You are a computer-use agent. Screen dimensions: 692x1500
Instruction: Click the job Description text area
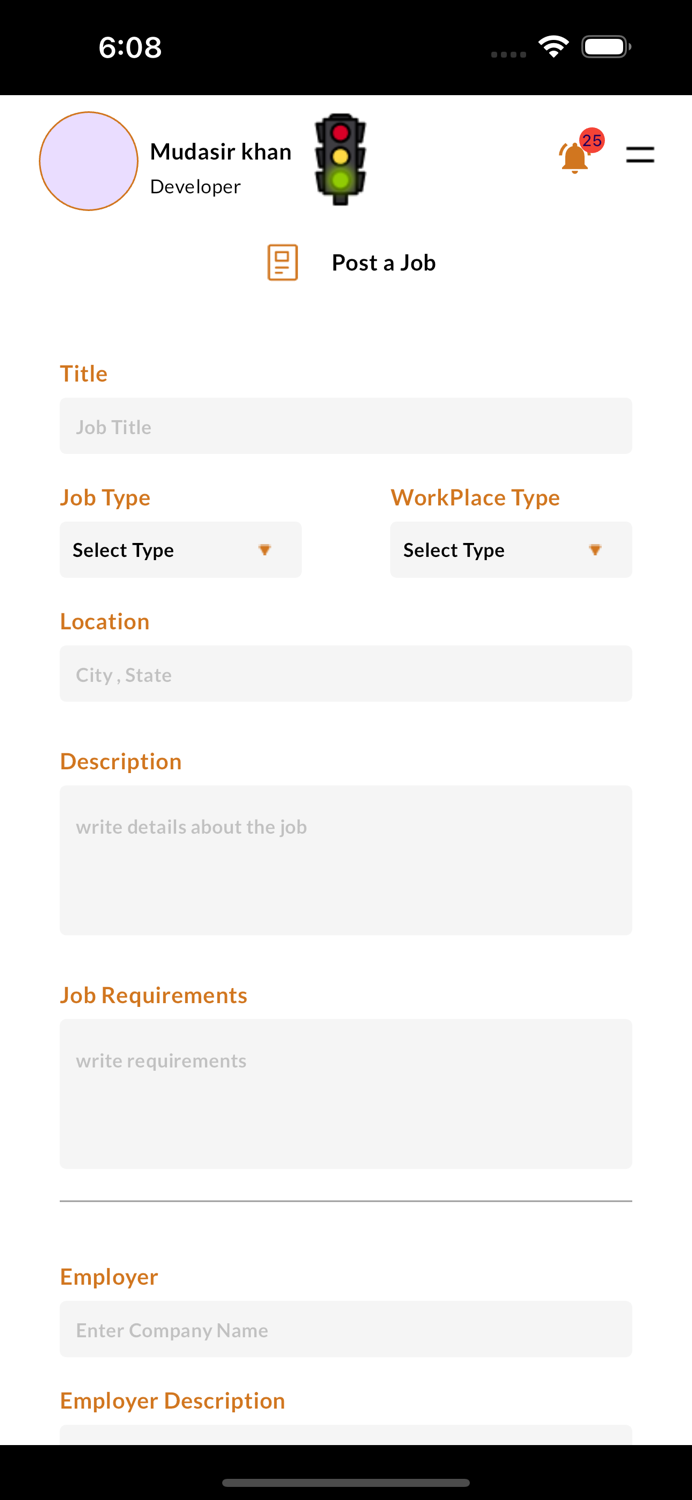click(x=346, y=859)
